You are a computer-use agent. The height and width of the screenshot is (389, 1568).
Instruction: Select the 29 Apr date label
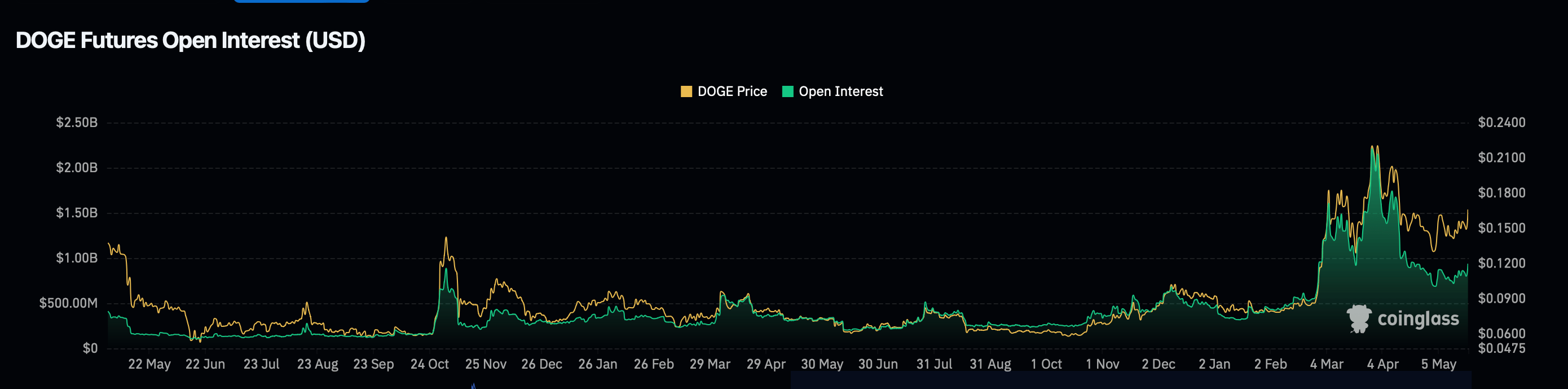(x=766, y=364)
